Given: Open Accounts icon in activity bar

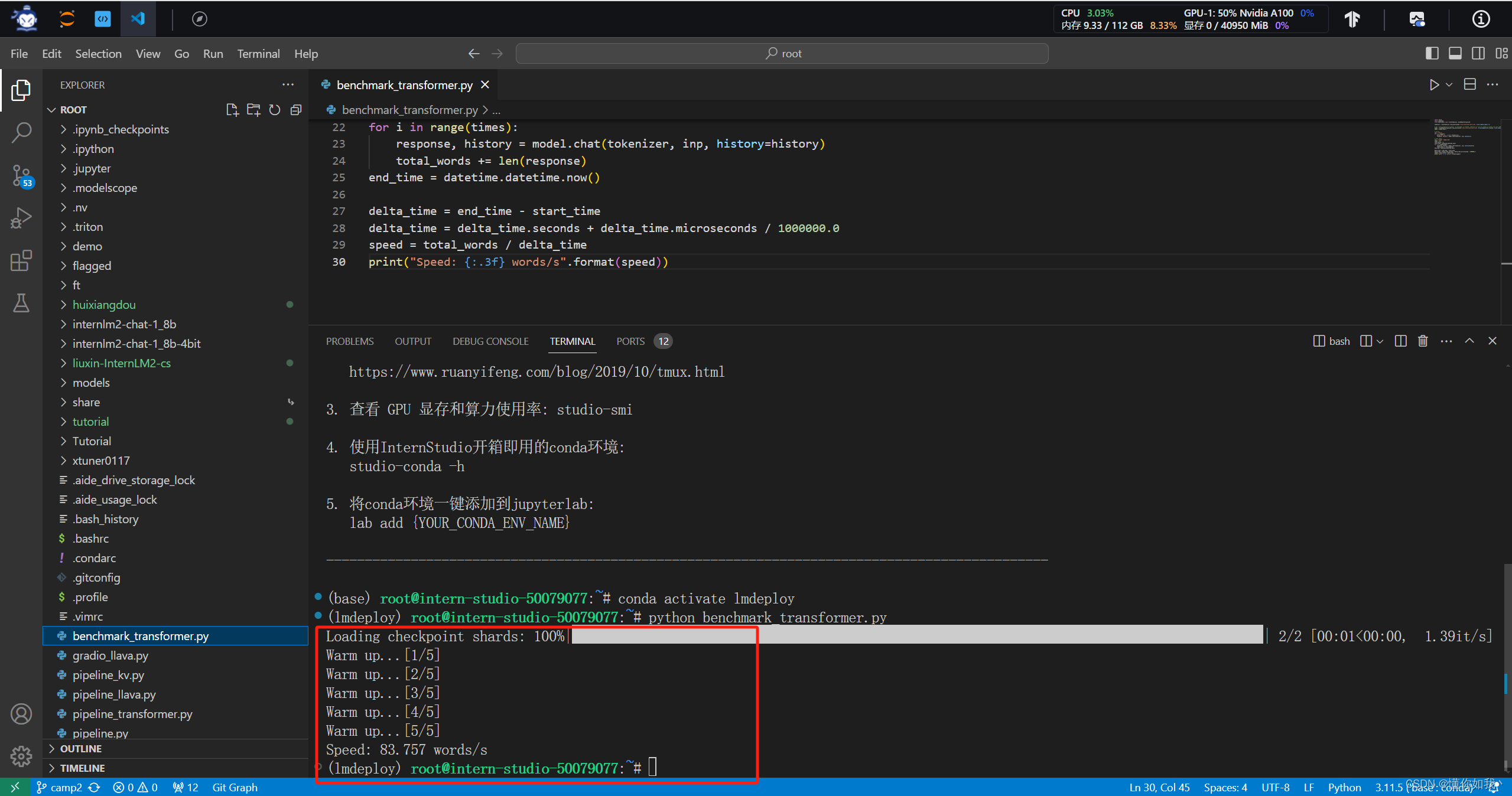Looking at the screenshot, I should (21, 714).
